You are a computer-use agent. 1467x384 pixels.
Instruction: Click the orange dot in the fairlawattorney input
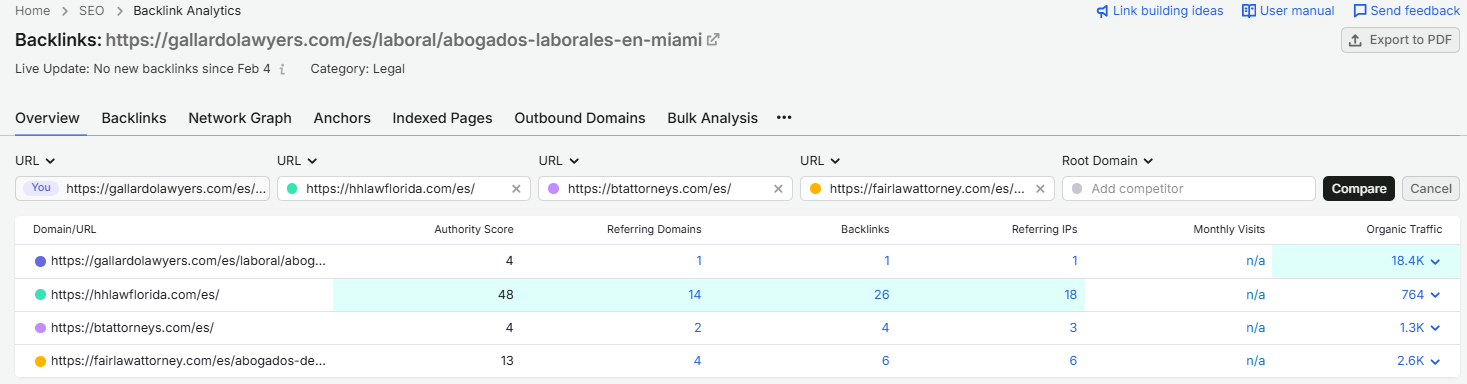(x=816, y=188)
